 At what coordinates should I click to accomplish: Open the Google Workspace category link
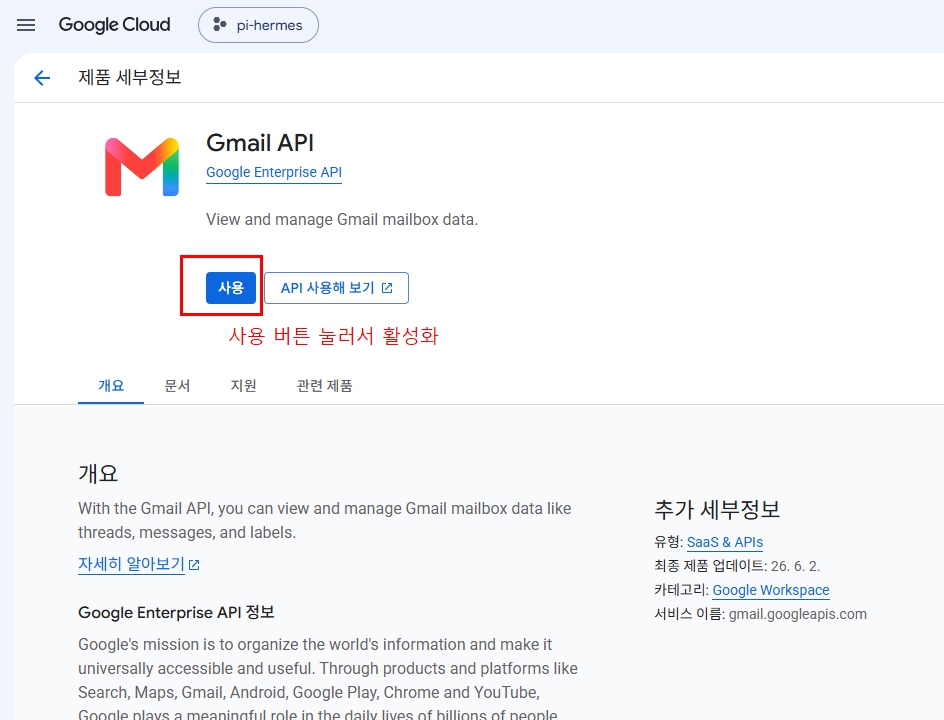[x=771, y=590]
